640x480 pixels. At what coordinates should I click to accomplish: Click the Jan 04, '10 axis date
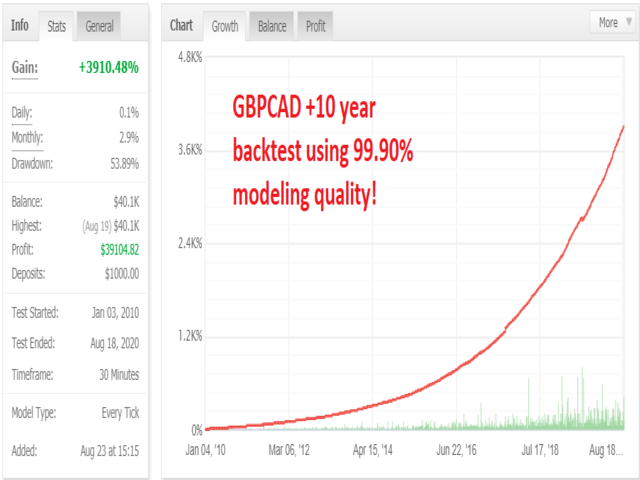[205, 450]
